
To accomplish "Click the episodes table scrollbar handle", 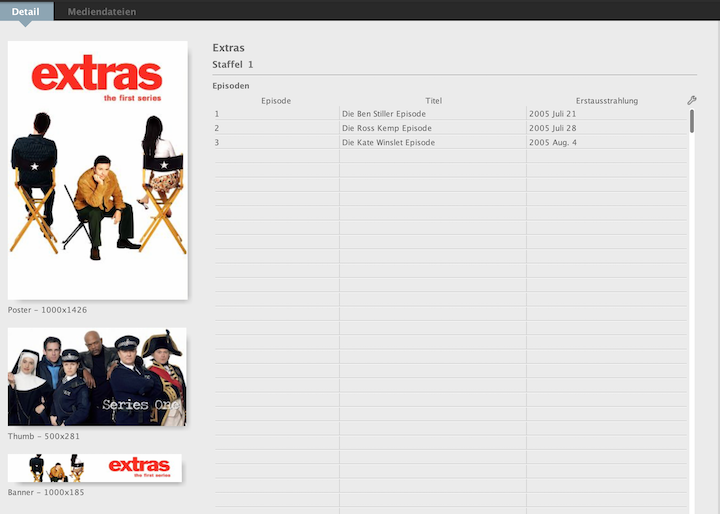I will tap(692, 121).
